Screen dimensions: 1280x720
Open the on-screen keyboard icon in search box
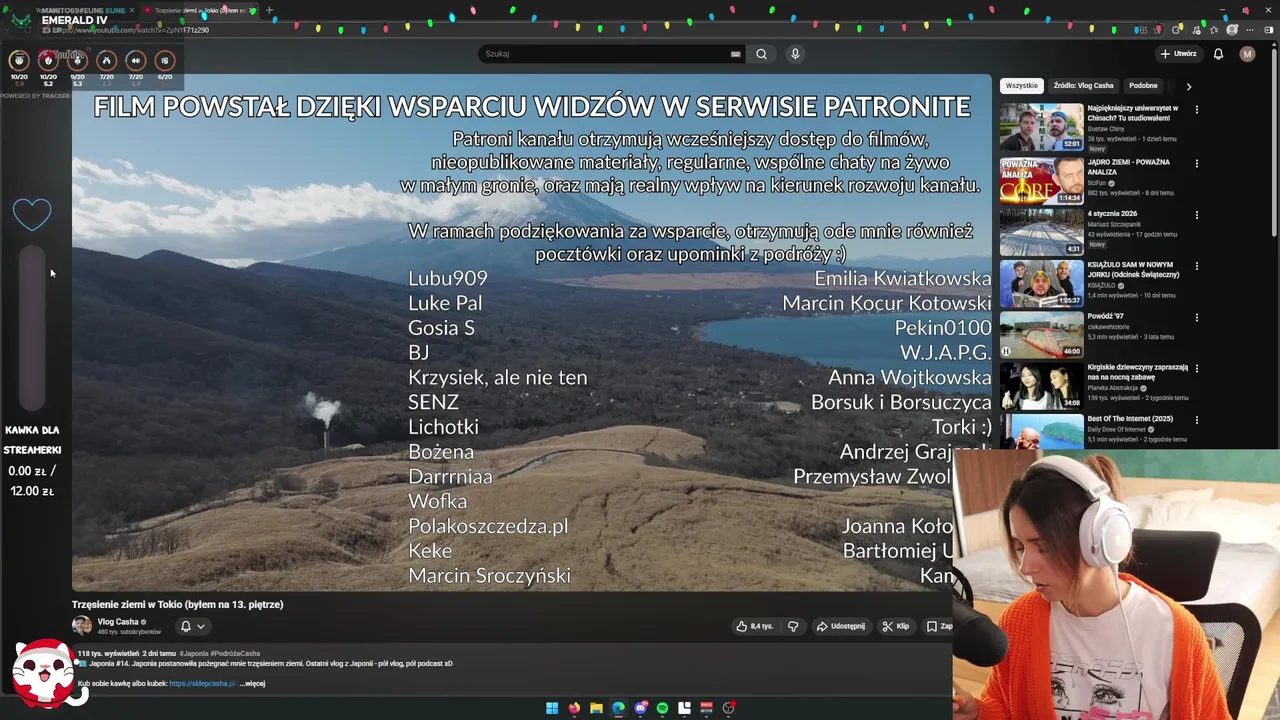736,54
